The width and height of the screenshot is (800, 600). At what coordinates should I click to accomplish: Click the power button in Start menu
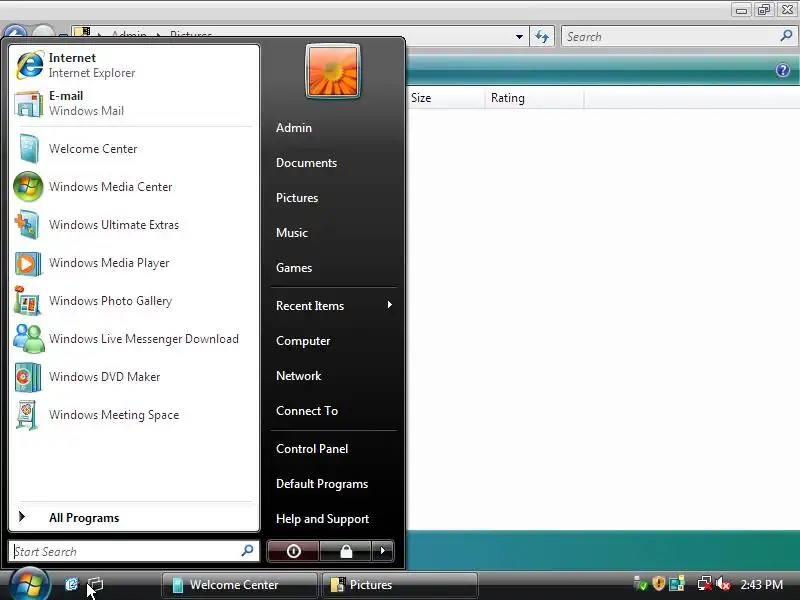(293, 551)
